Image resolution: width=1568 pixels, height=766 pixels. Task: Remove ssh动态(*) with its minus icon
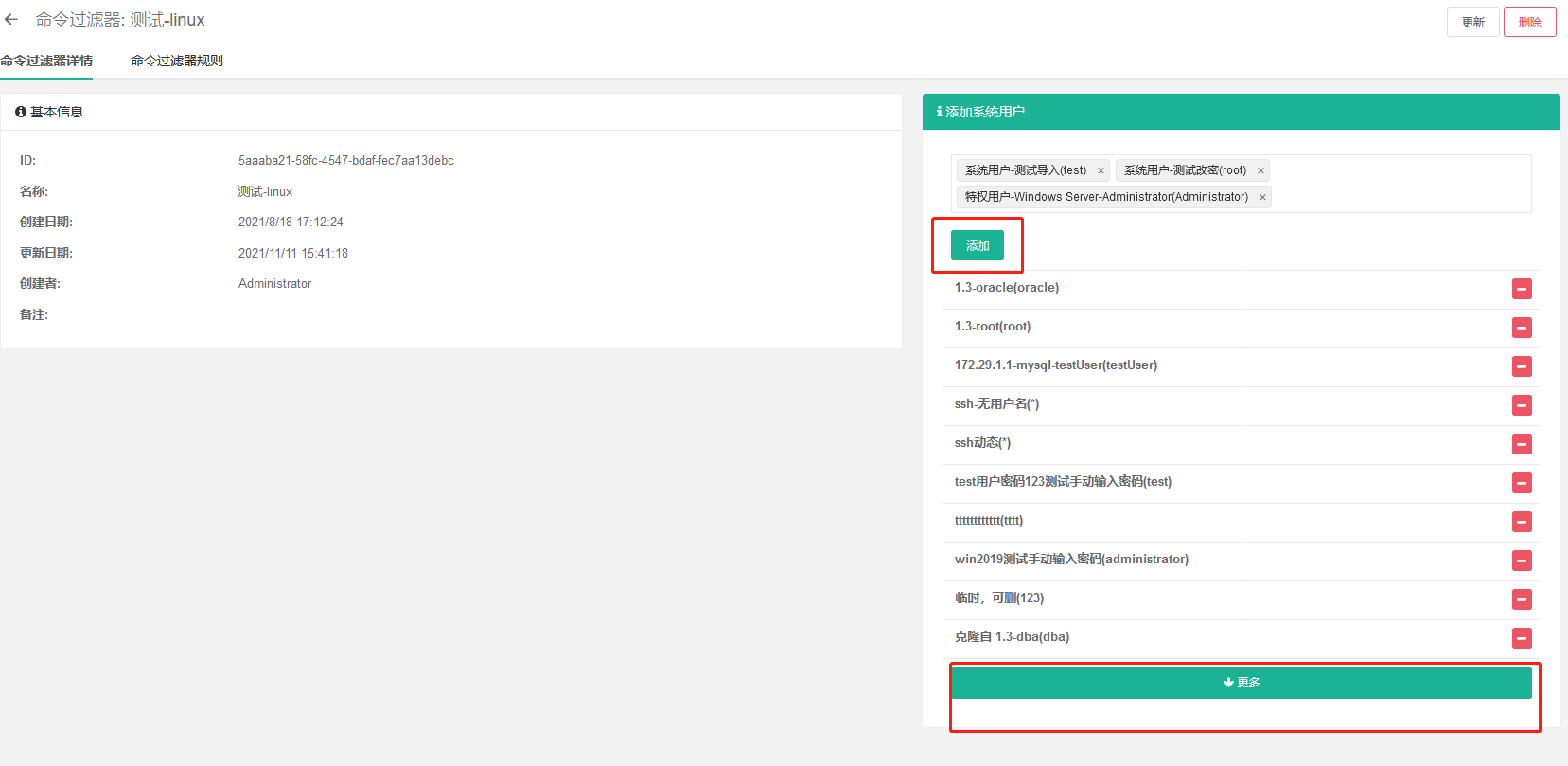(1522, 444)
